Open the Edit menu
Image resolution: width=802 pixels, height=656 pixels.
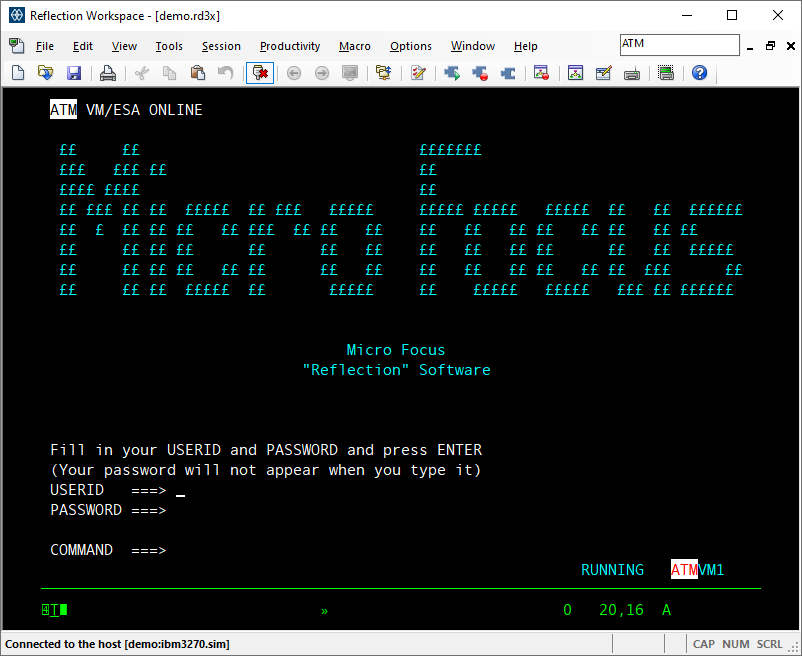click(82, 47)
